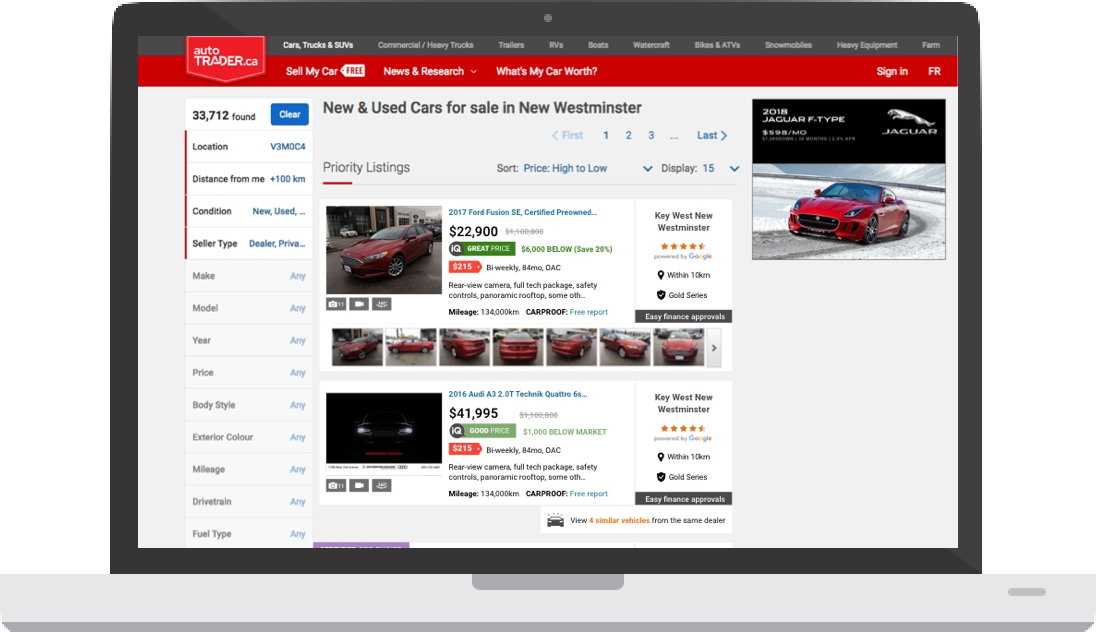Expand the Exterior Colour filter
The height and width of the screenshot is (632, 1096).
click(x=249, y=437)
